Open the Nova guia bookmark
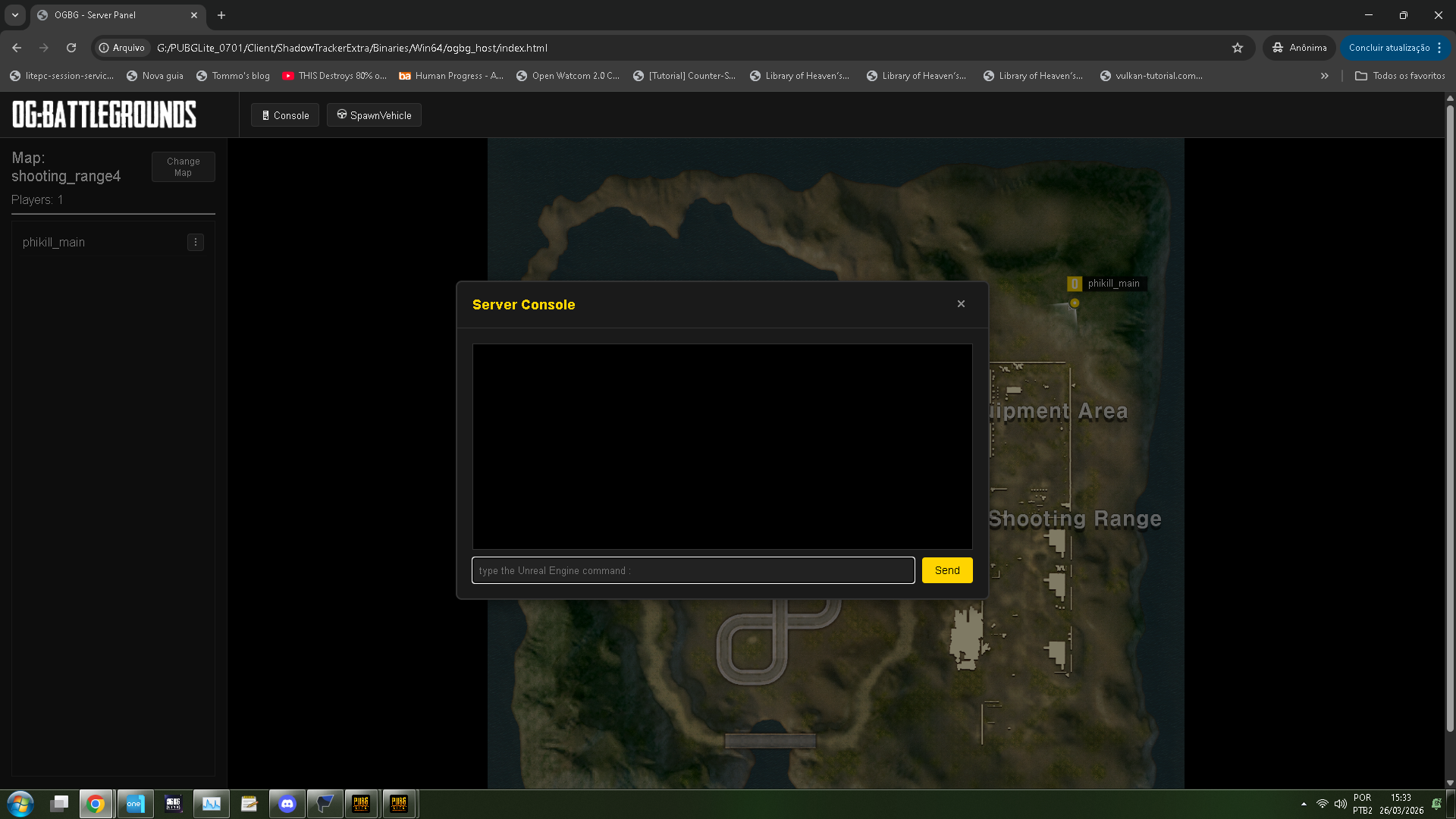Viewport: 1456px width, 819px height. pos(155,76)
